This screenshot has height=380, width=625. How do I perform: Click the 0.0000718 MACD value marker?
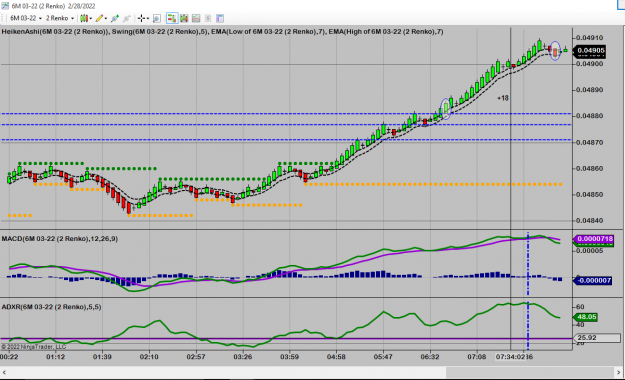click(594, 239)
